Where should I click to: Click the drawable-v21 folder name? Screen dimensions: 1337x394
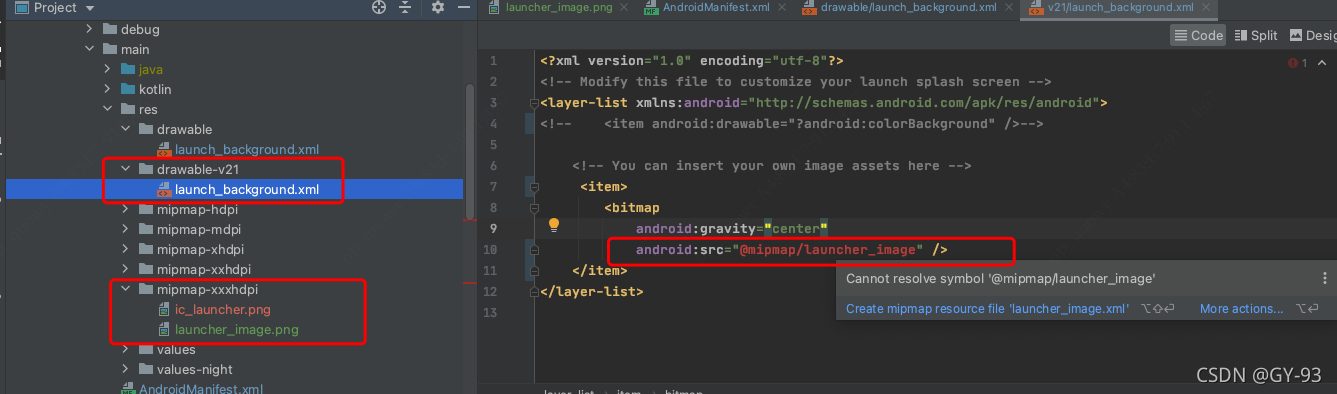pos(198,169)
